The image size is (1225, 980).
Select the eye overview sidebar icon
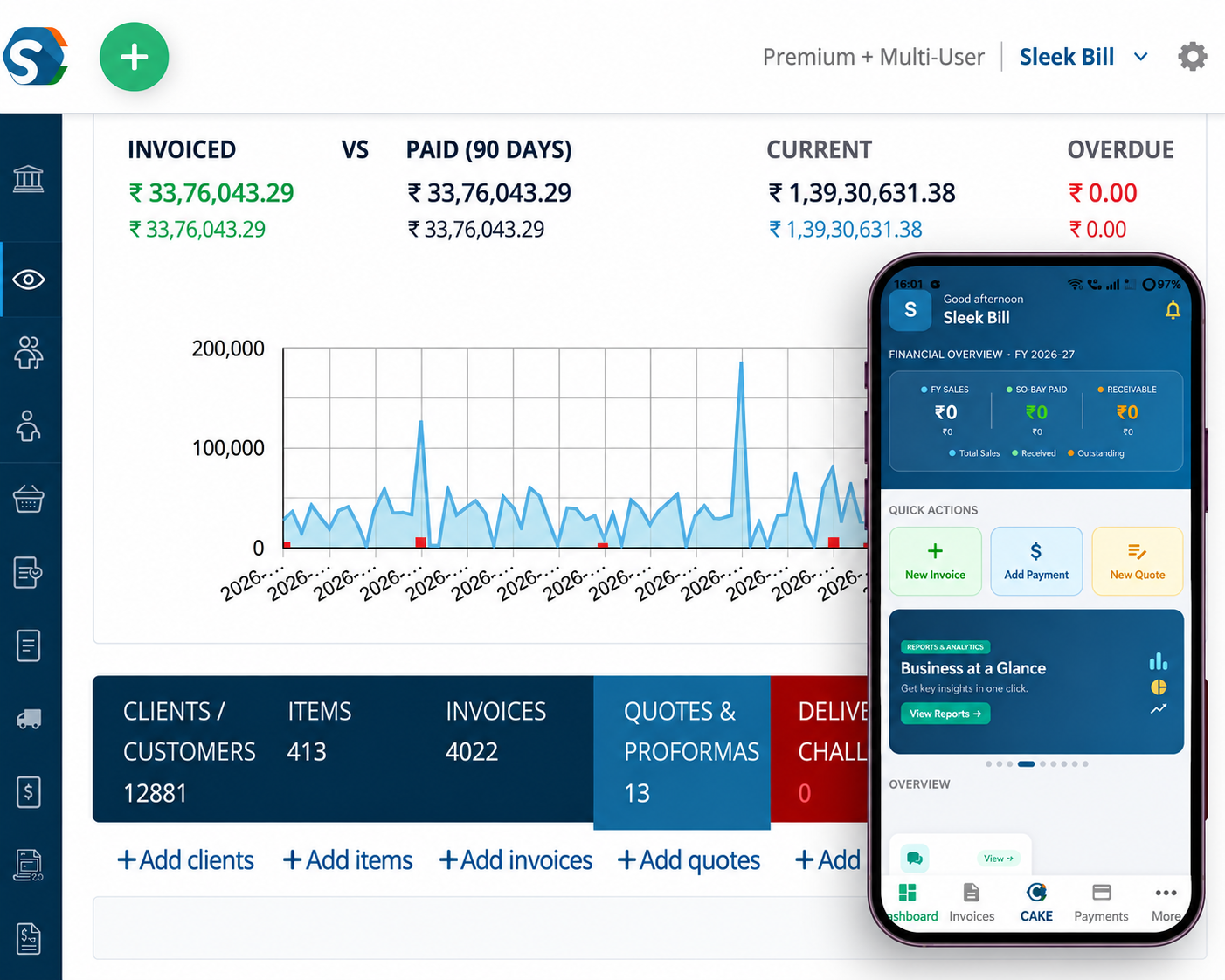29,280
